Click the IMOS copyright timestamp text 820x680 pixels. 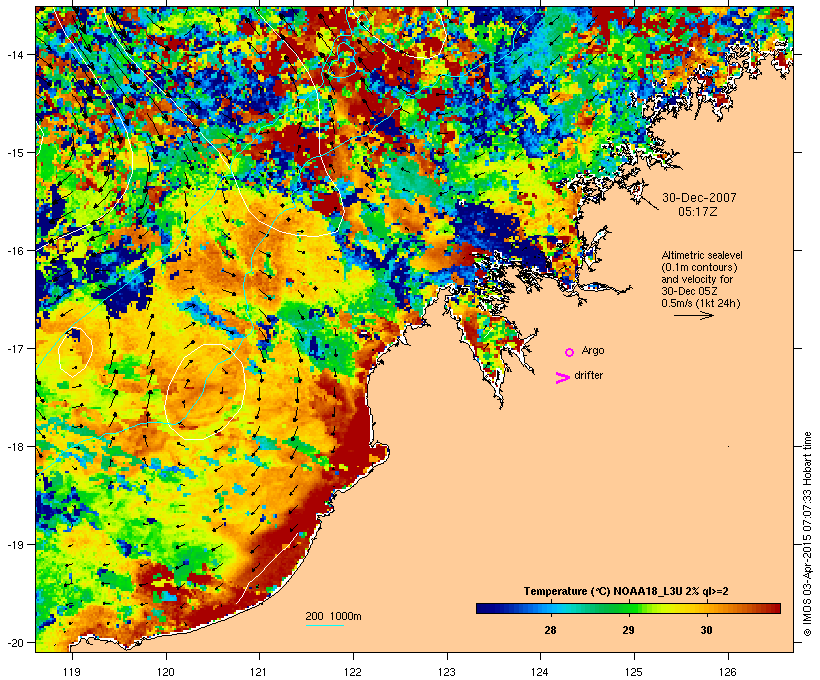807,534
